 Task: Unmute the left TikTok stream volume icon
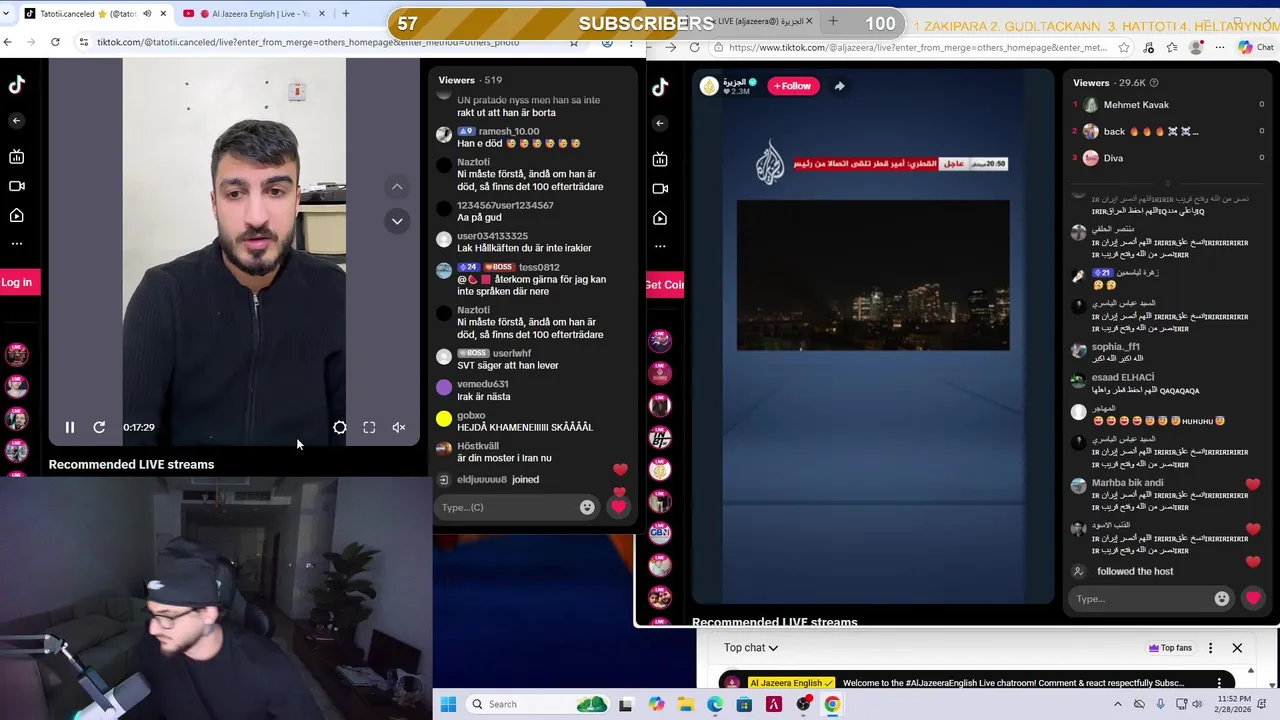[x=399, y=427]
